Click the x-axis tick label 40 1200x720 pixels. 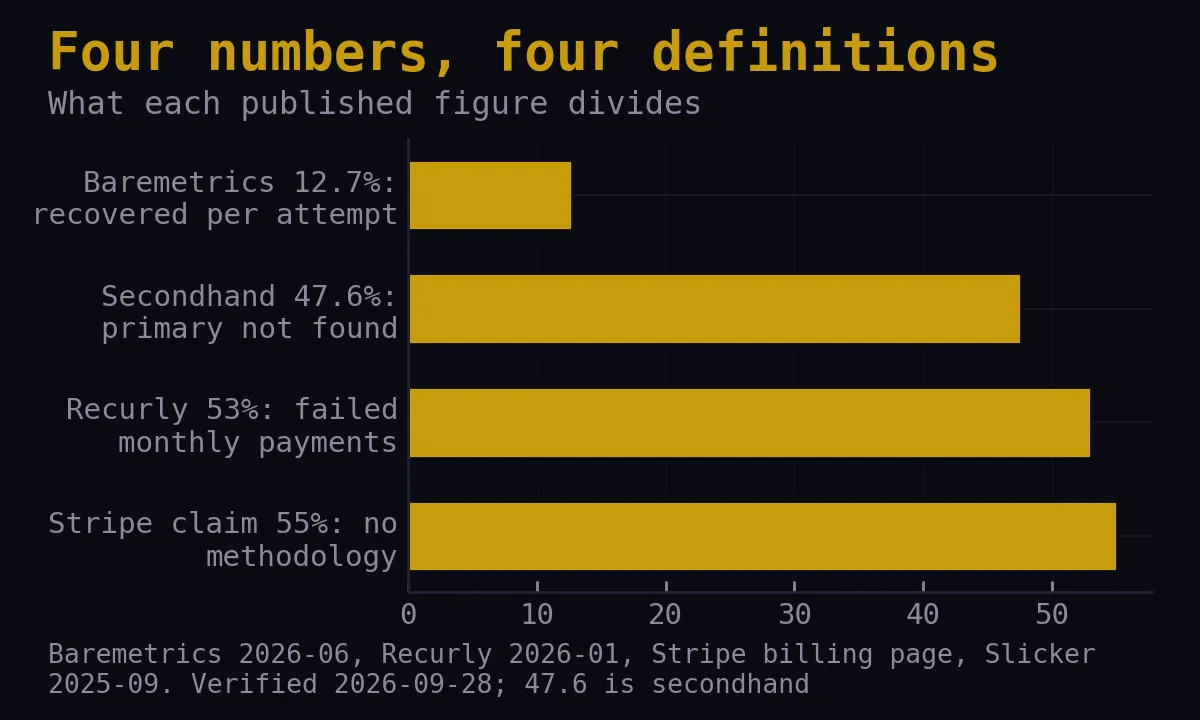coord(923,614)
